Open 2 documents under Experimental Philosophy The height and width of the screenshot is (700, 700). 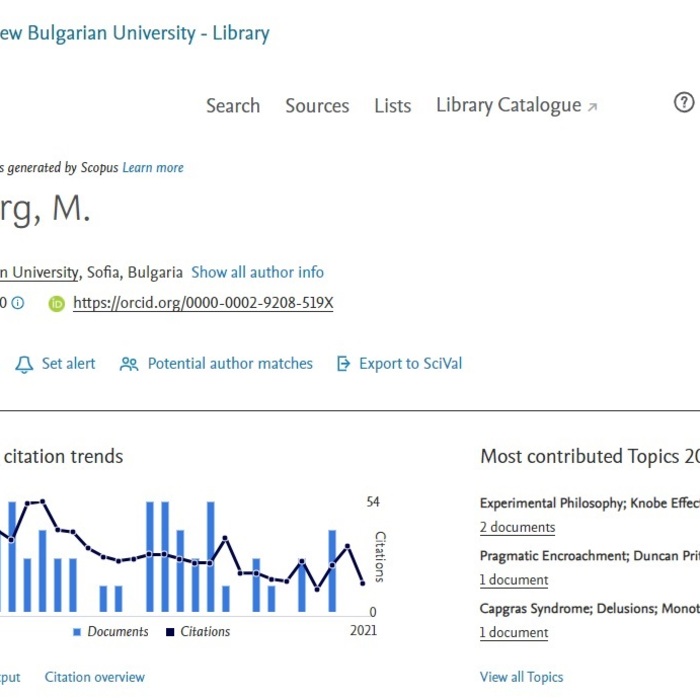click(x=517, y=527)
